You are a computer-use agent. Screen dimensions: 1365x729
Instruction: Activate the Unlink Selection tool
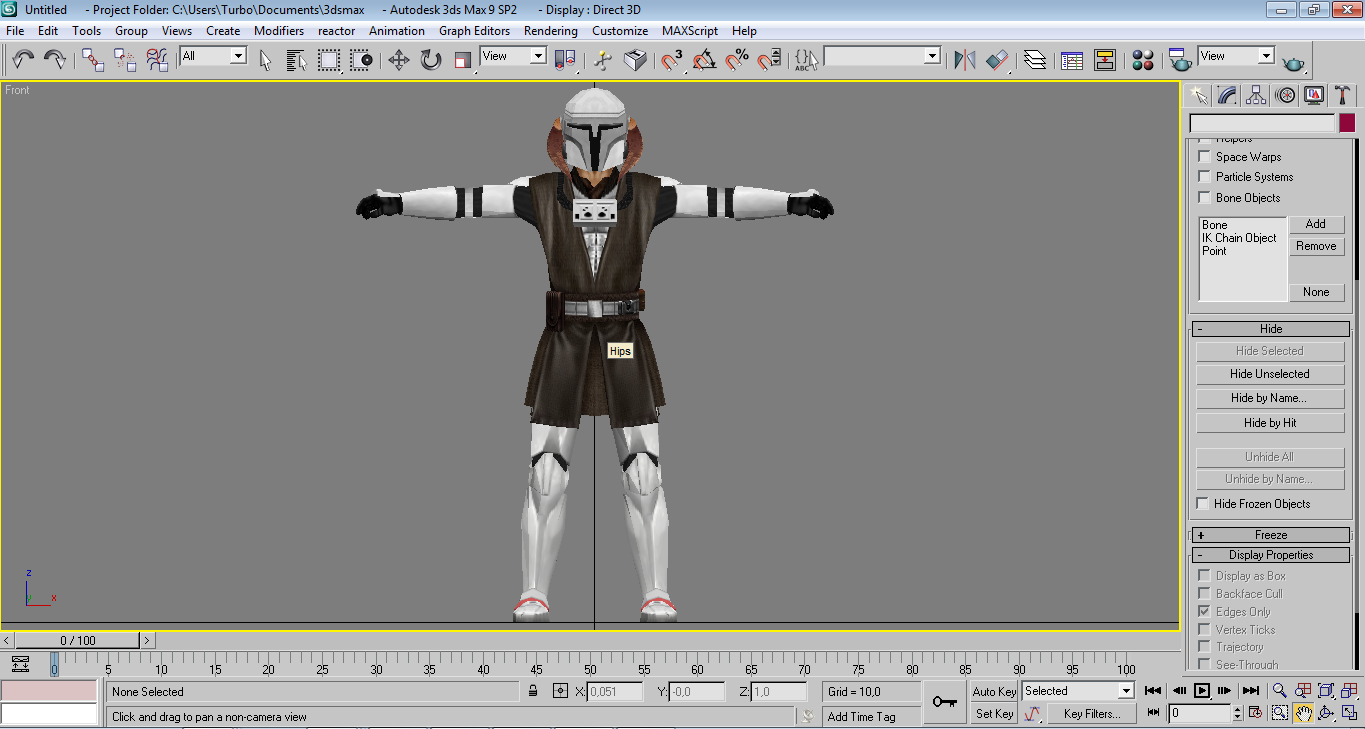tap(125, 60)
